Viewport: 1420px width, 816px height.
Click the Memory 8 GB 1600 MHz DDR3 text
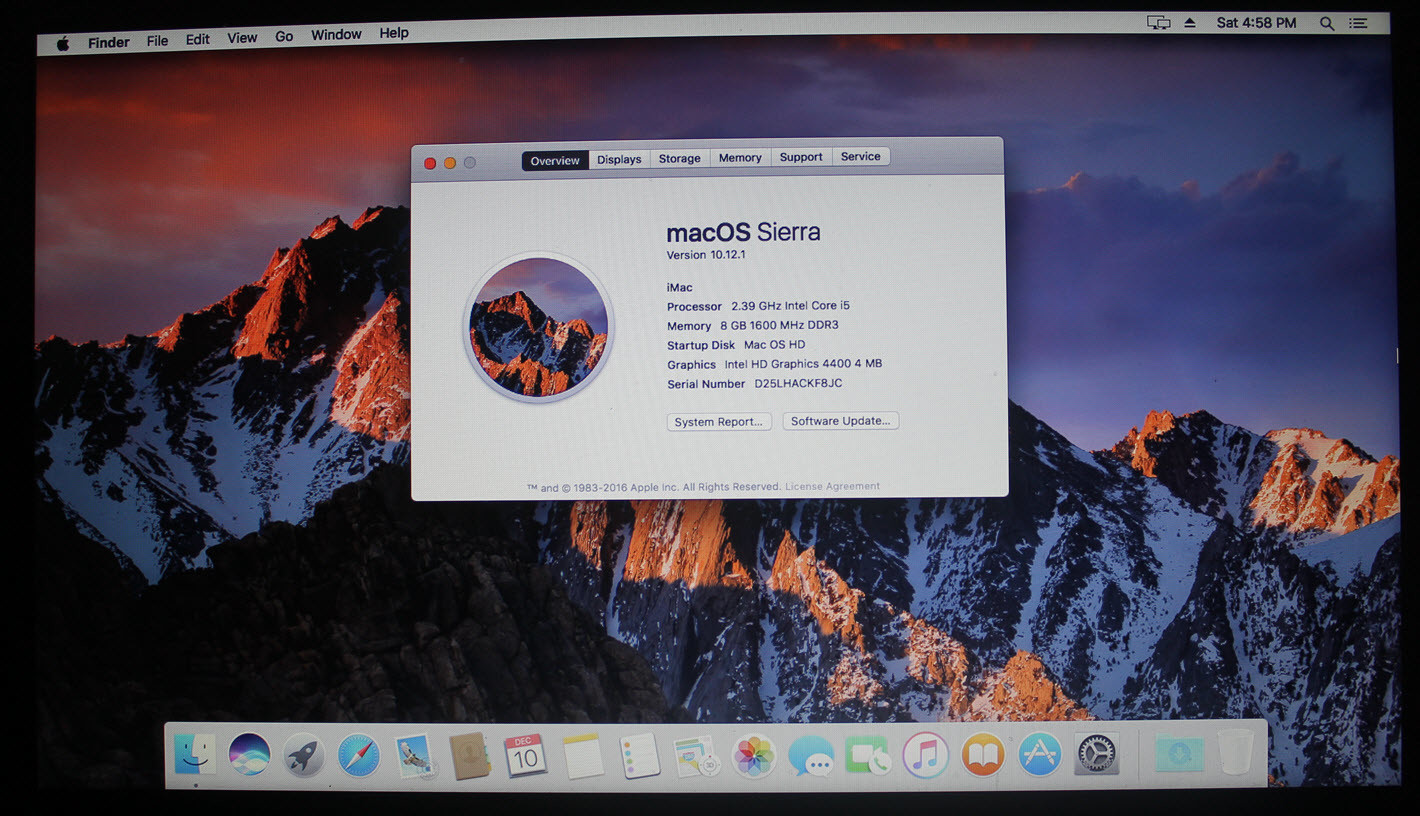[753, 325]
